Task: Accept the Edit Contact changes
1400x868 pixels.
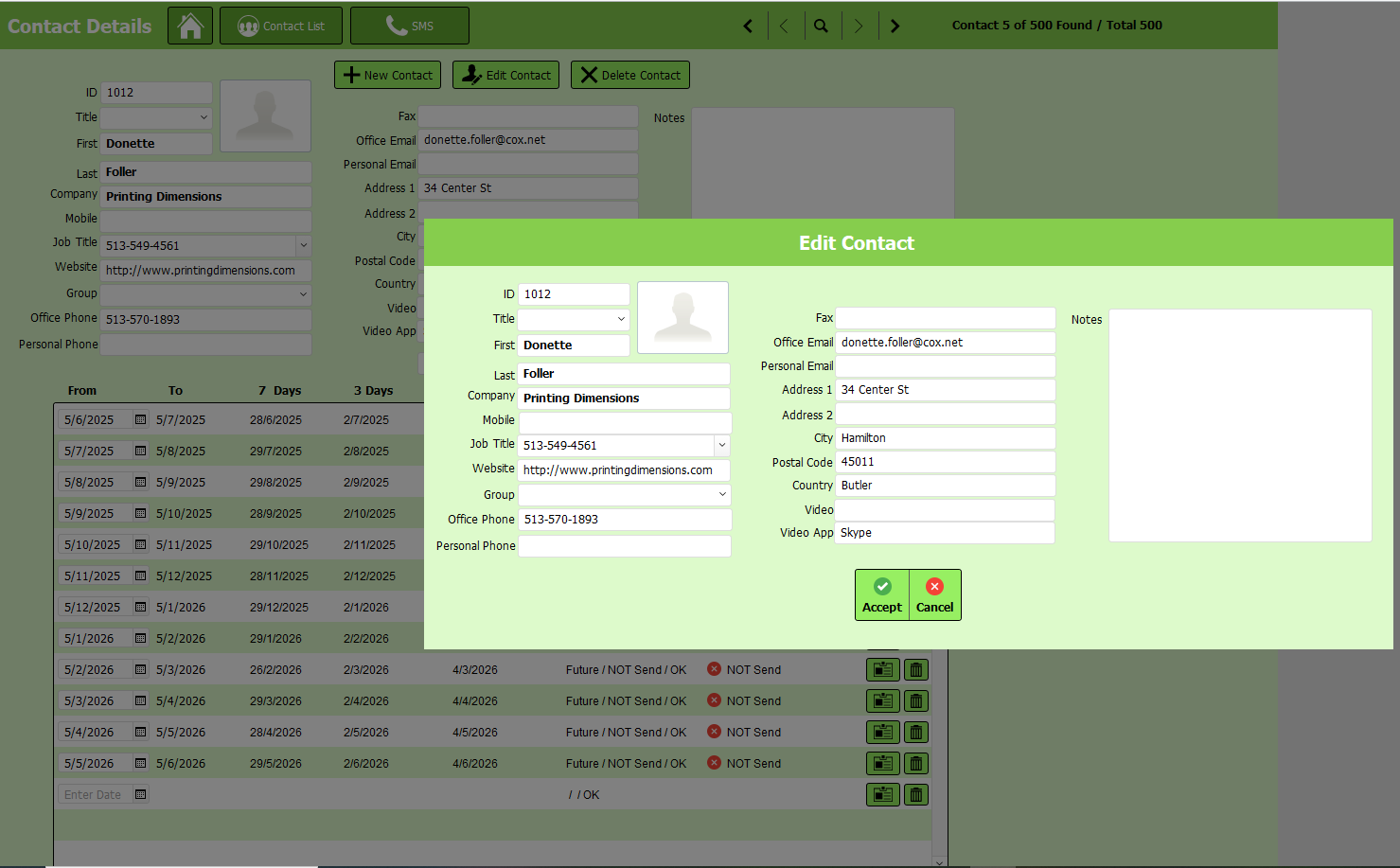Action: click(x=882, y=594)
